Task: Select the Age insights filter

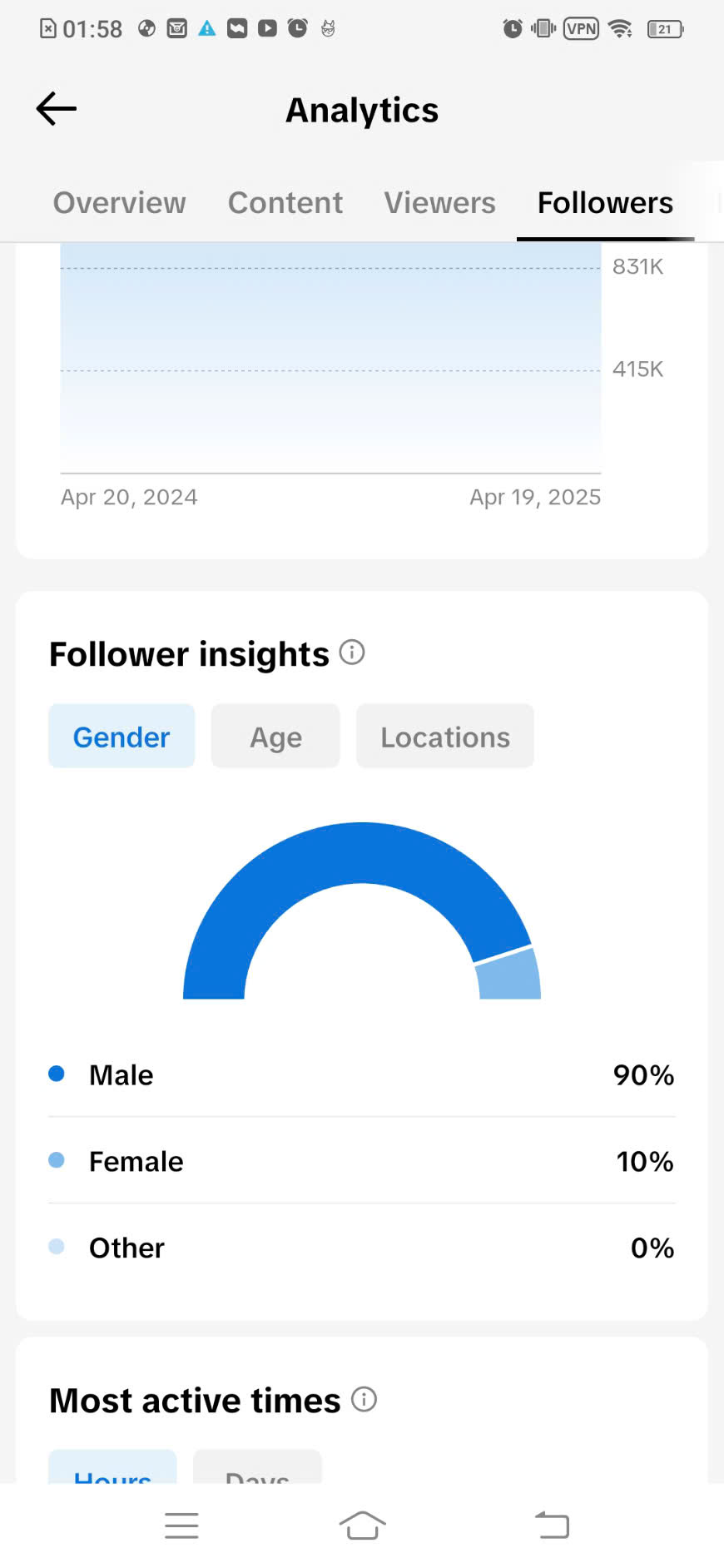Action: pos(275,737)
